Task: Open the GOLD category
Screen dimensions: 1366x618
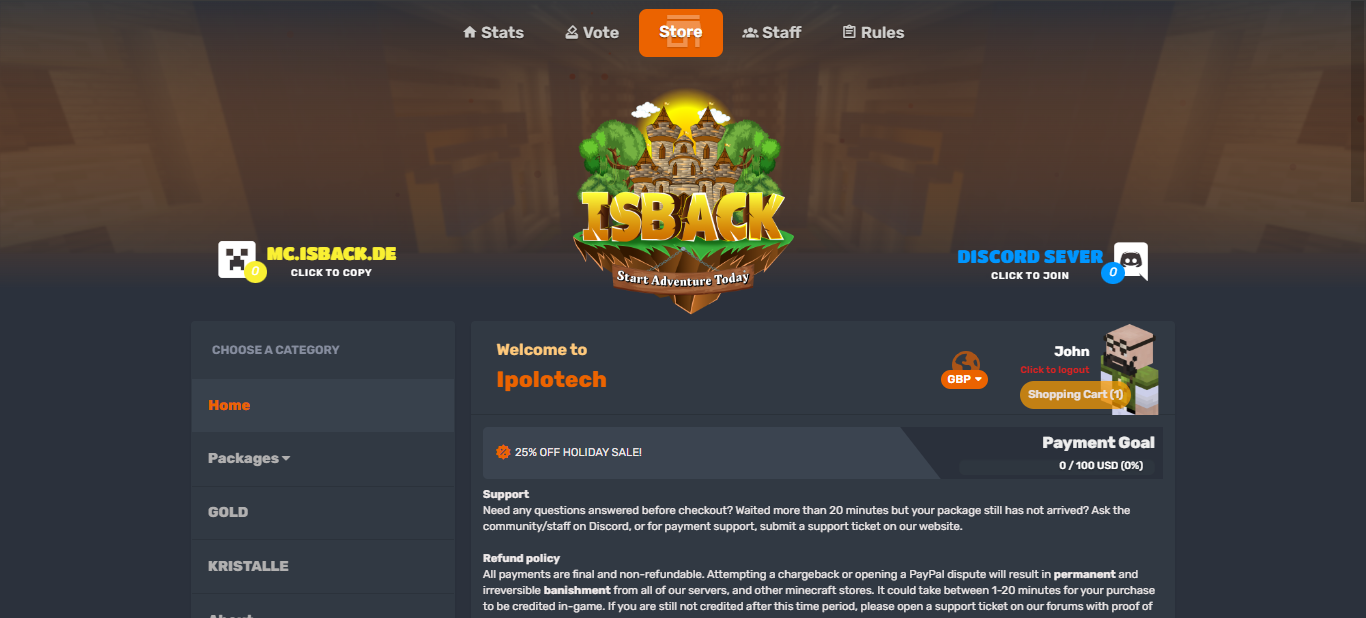Action: point(322,512)
